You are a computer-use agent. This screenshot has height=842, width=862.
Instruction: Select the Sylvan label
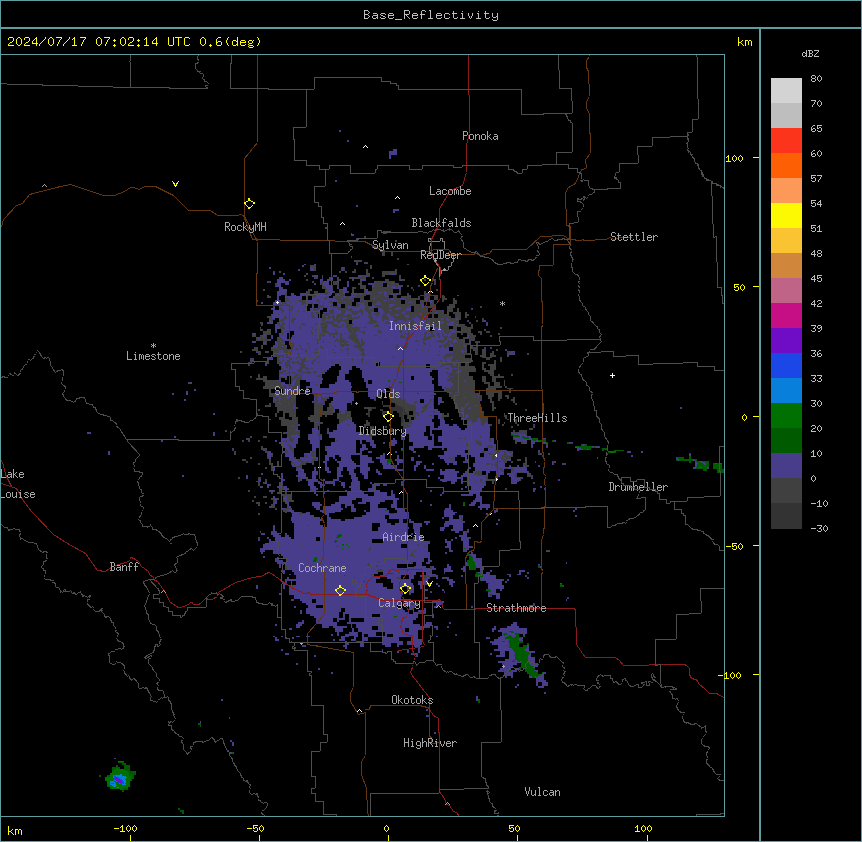(390, 245)
